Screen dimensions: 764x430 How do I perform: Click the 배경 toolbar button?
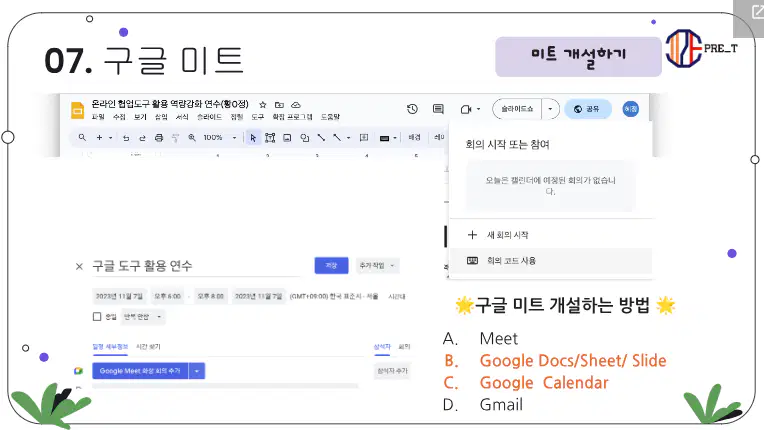coord(415,138)
